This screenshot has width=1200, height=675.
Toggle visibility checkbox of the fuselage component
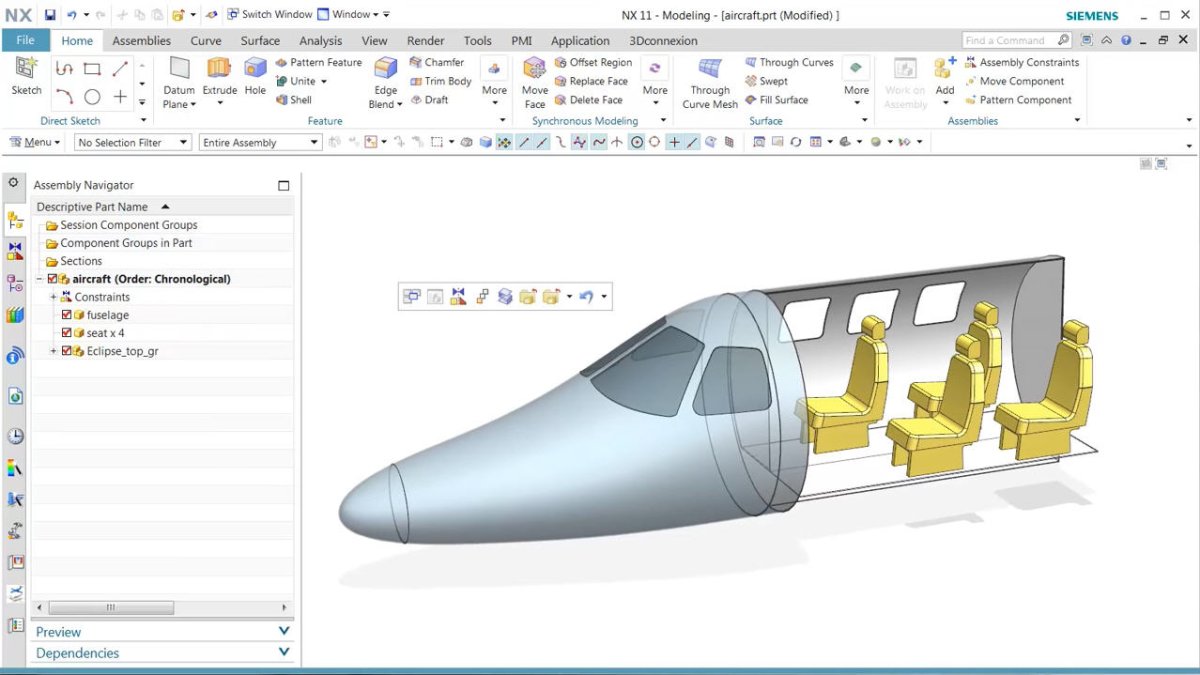[x=66, y=314]
